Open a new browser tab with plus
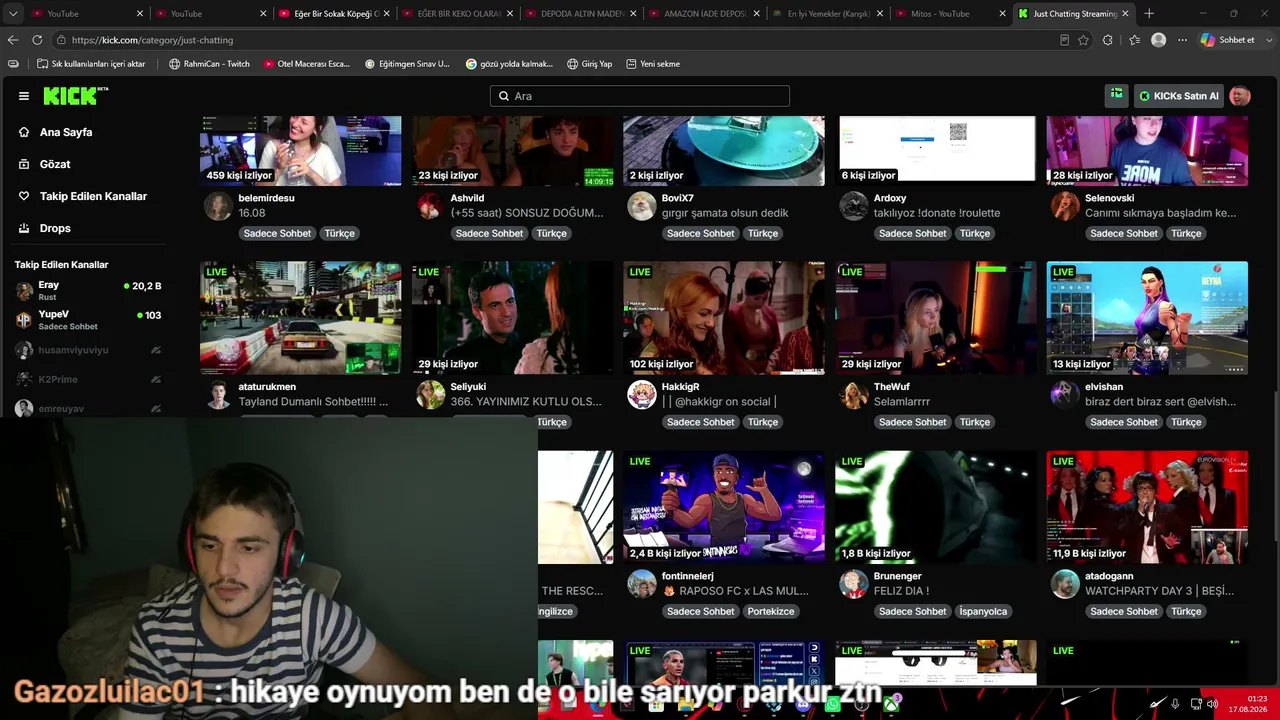This screenshot has width=1280, height=720. click(x=1149, y=14)
